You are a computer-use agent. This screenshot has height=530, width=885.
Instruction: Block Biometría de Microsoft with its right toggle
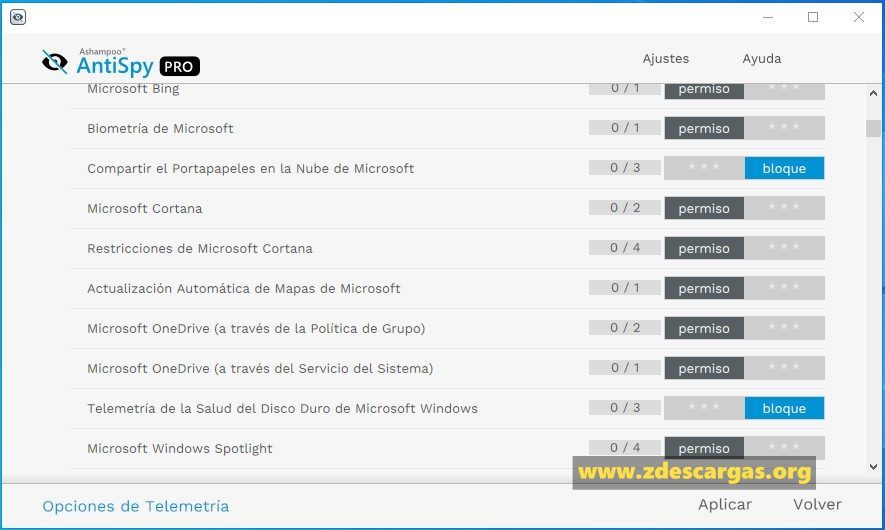click(x=784, y=128)
